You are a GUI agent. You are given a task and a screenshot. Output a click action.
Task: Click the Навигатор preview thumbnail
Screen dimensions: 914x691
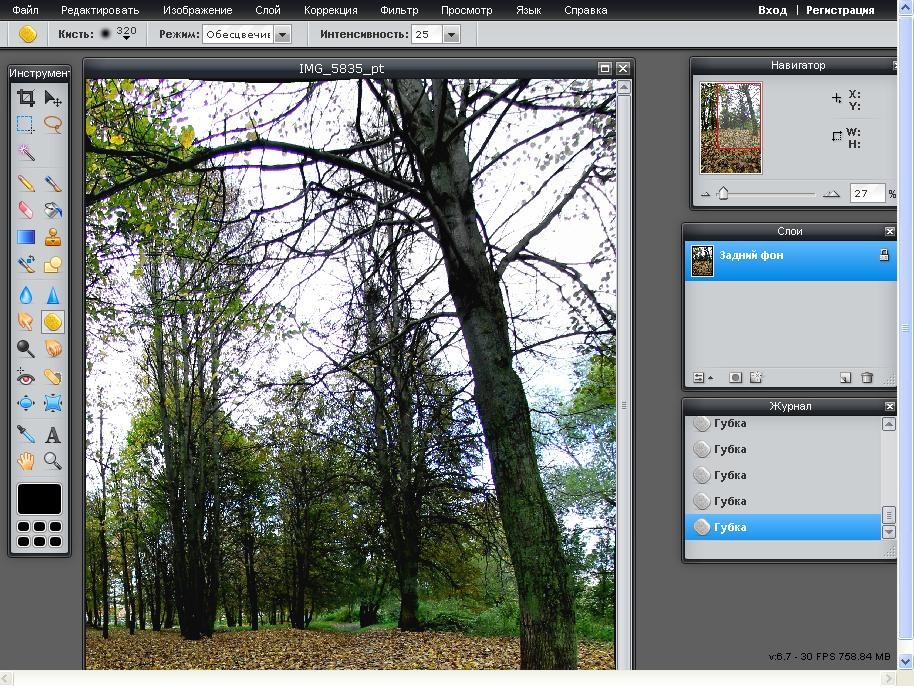(x=731, y=128)
